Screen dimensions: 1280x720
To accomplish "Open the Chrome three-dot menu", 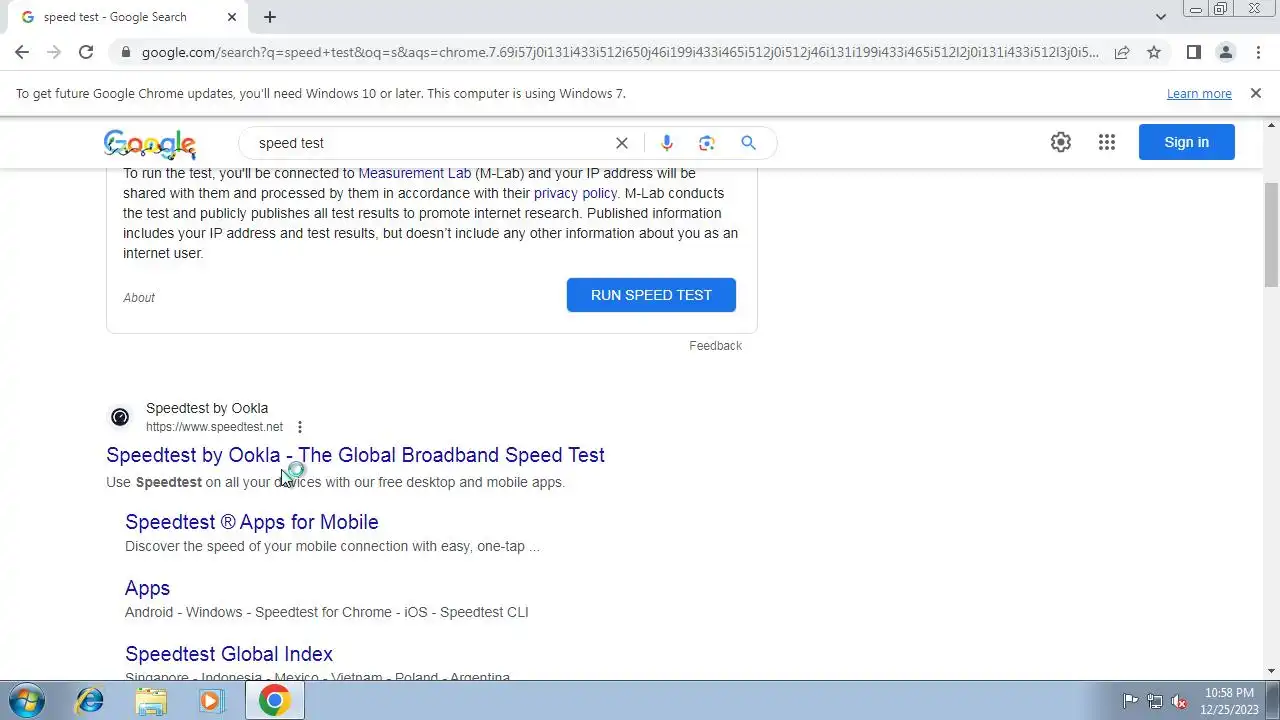I will [x=1257, y=52].
